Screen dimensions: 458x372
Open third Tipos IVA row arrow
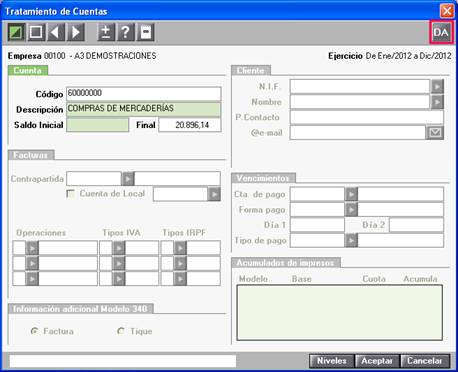[x=119, y=278]
